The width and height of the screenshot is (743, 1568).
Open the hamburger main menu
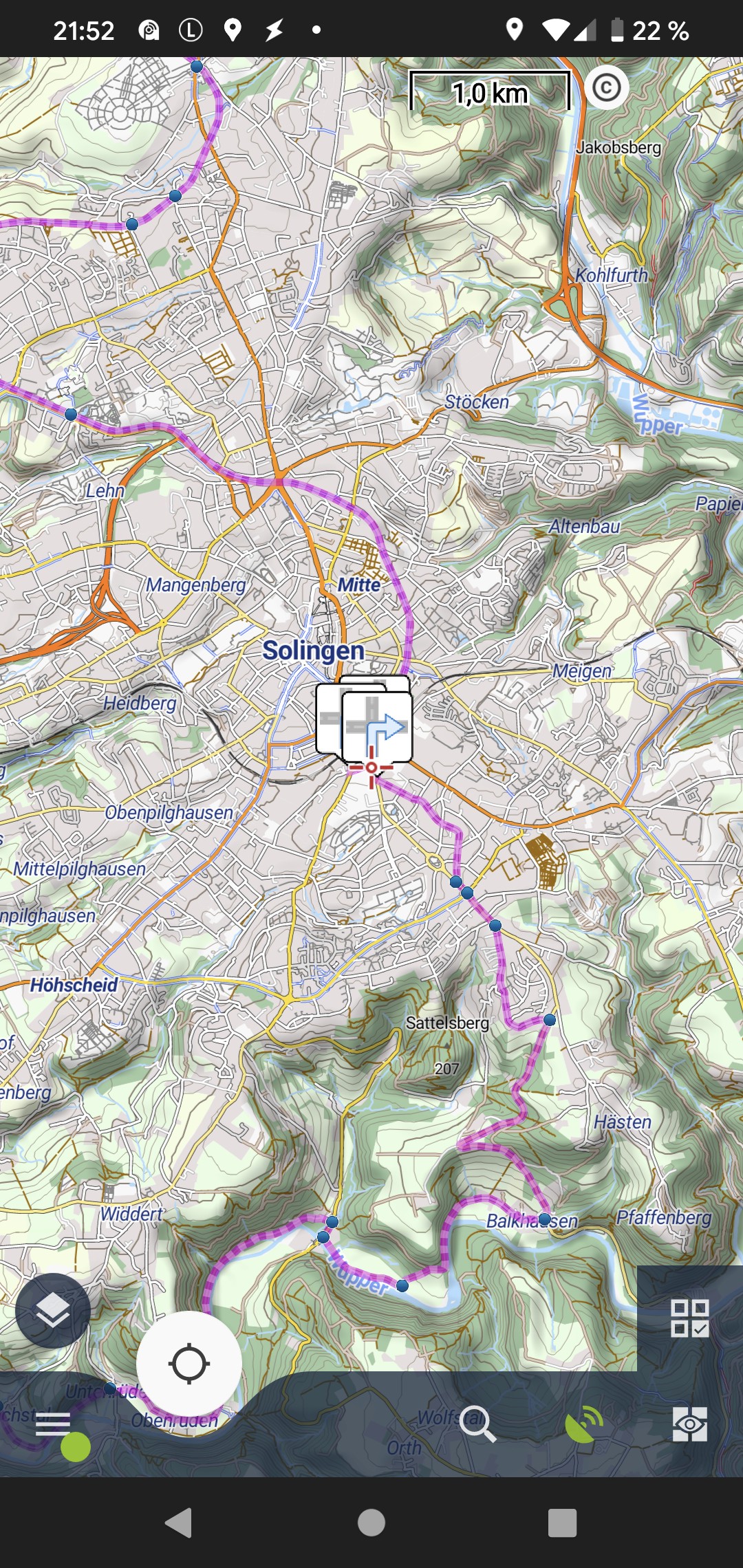click(53, 1424)
